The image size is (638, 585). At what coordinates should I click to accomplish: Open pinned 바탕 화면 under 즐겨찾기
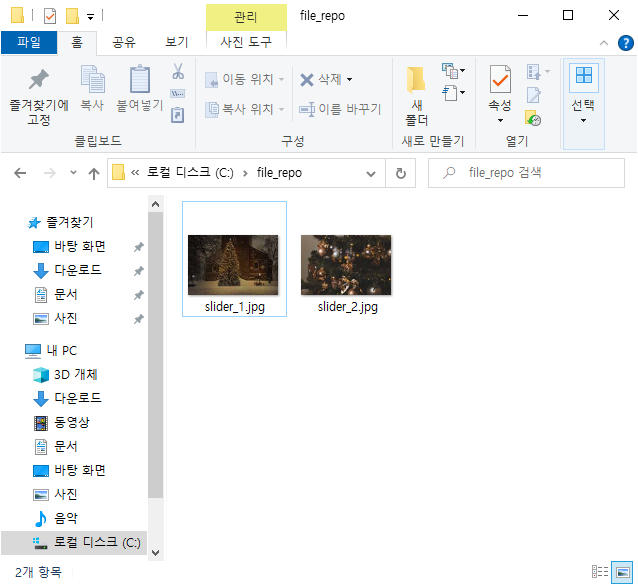70,246
